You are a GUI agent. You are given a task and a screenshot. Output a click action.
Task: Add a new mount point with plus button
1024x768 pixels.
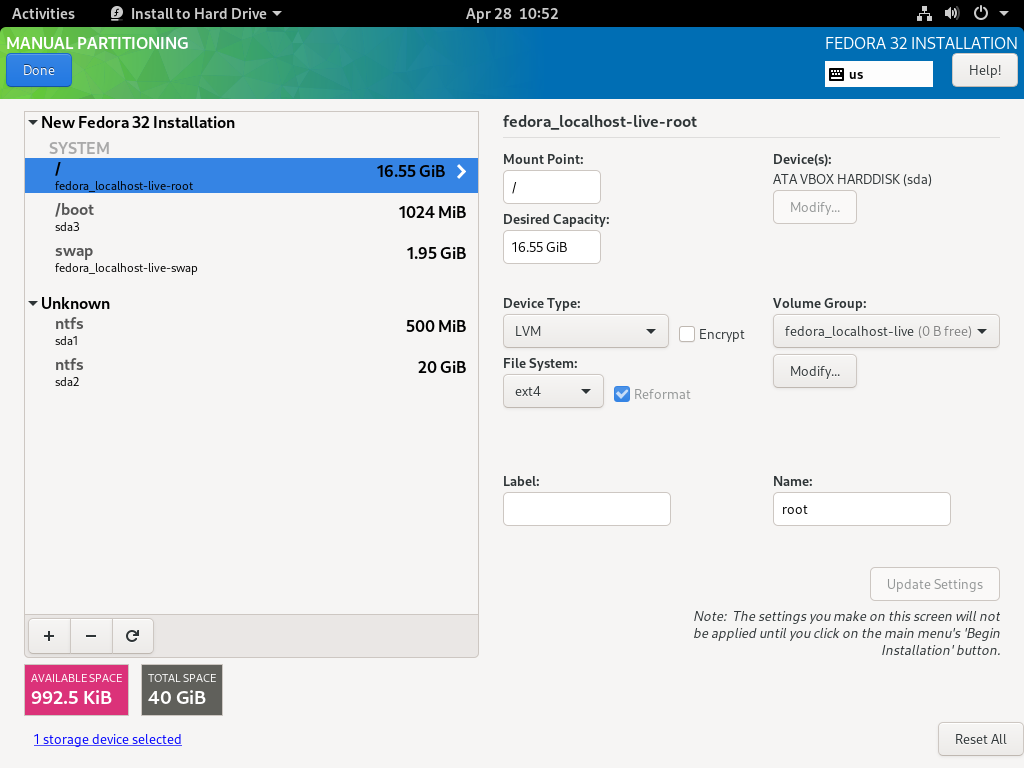click(x=49, y=636)
